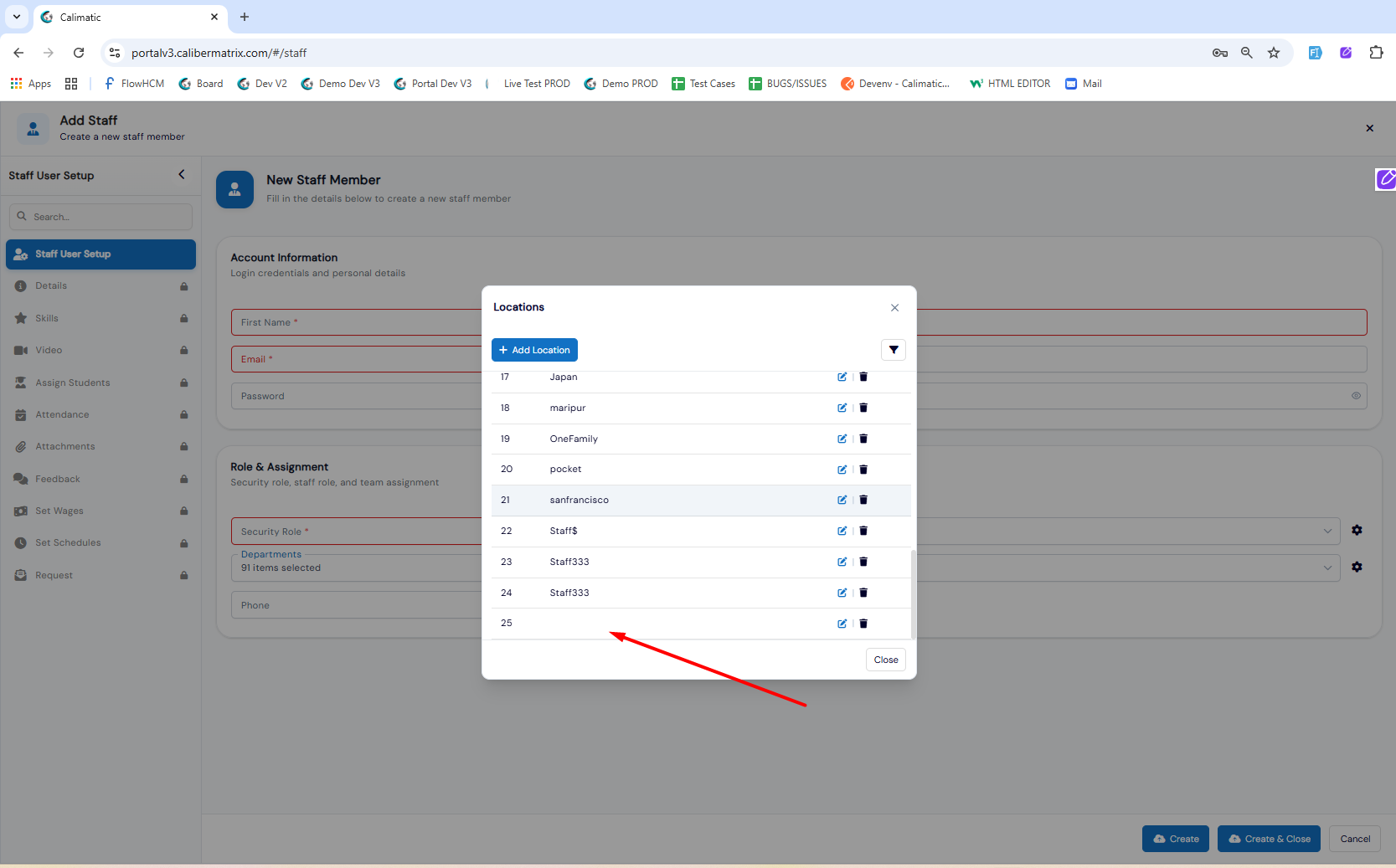Open the Set Schedules sidebar item
The width and height of the screenshot is (1396, 868).
pos(100,542)
